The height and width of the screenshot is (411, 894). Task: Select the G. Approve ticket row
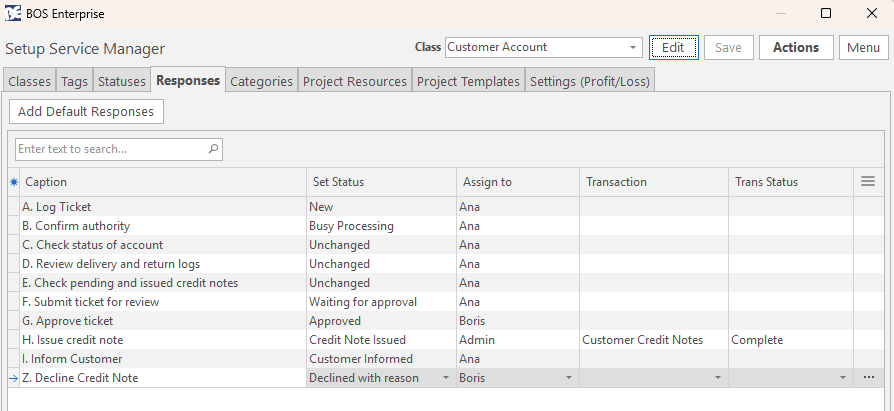point(446,321)
